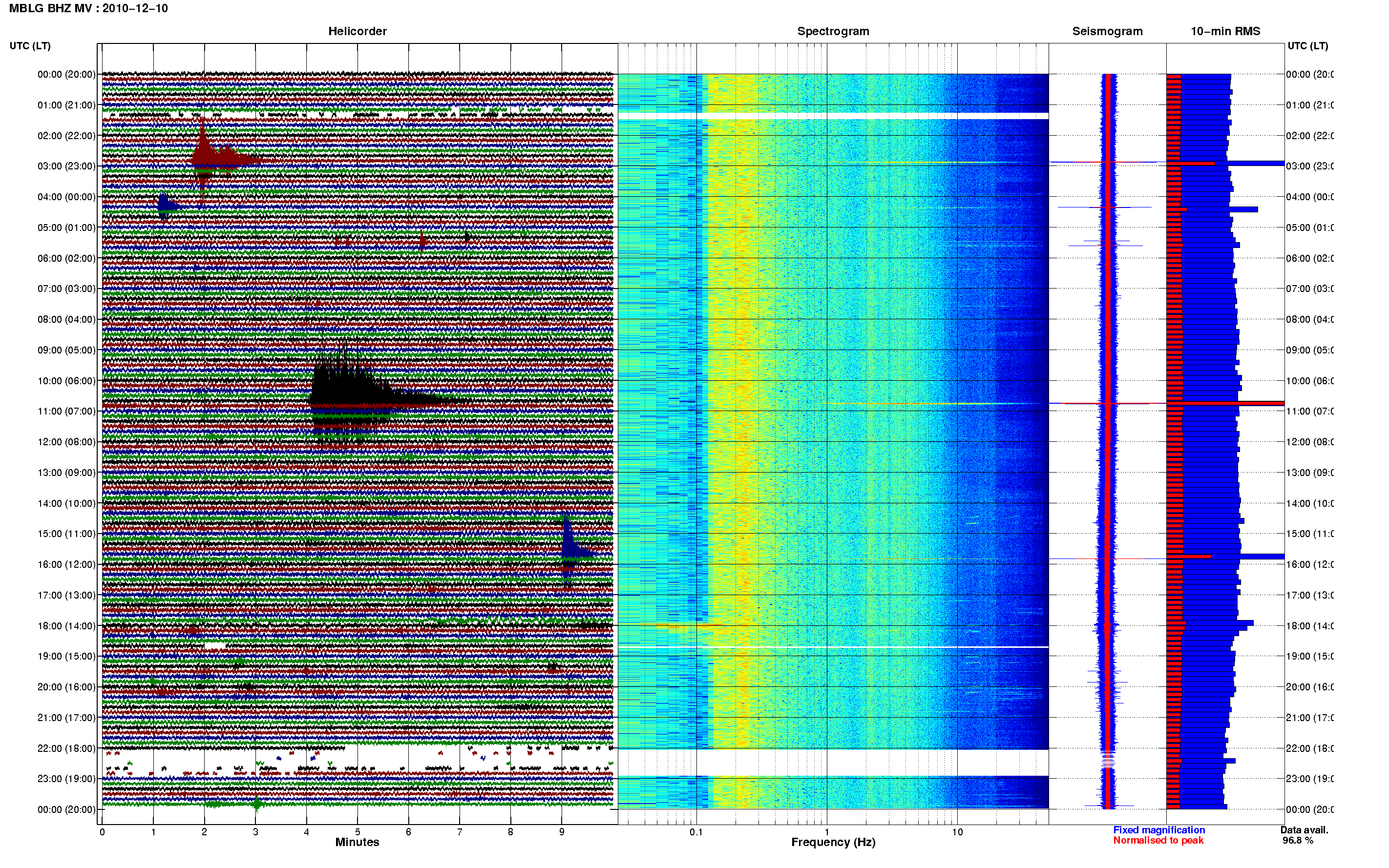1389x868 pixels.
Task: Click the 'Data avail.' label
Action: 1304,830
